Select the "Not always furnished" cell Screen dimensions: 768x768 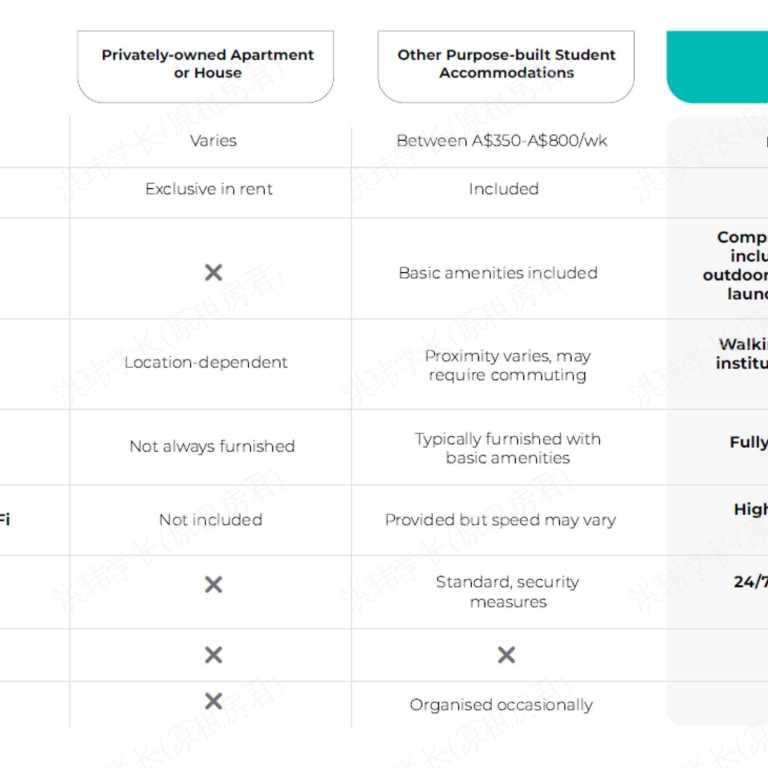tap(212, 447)
